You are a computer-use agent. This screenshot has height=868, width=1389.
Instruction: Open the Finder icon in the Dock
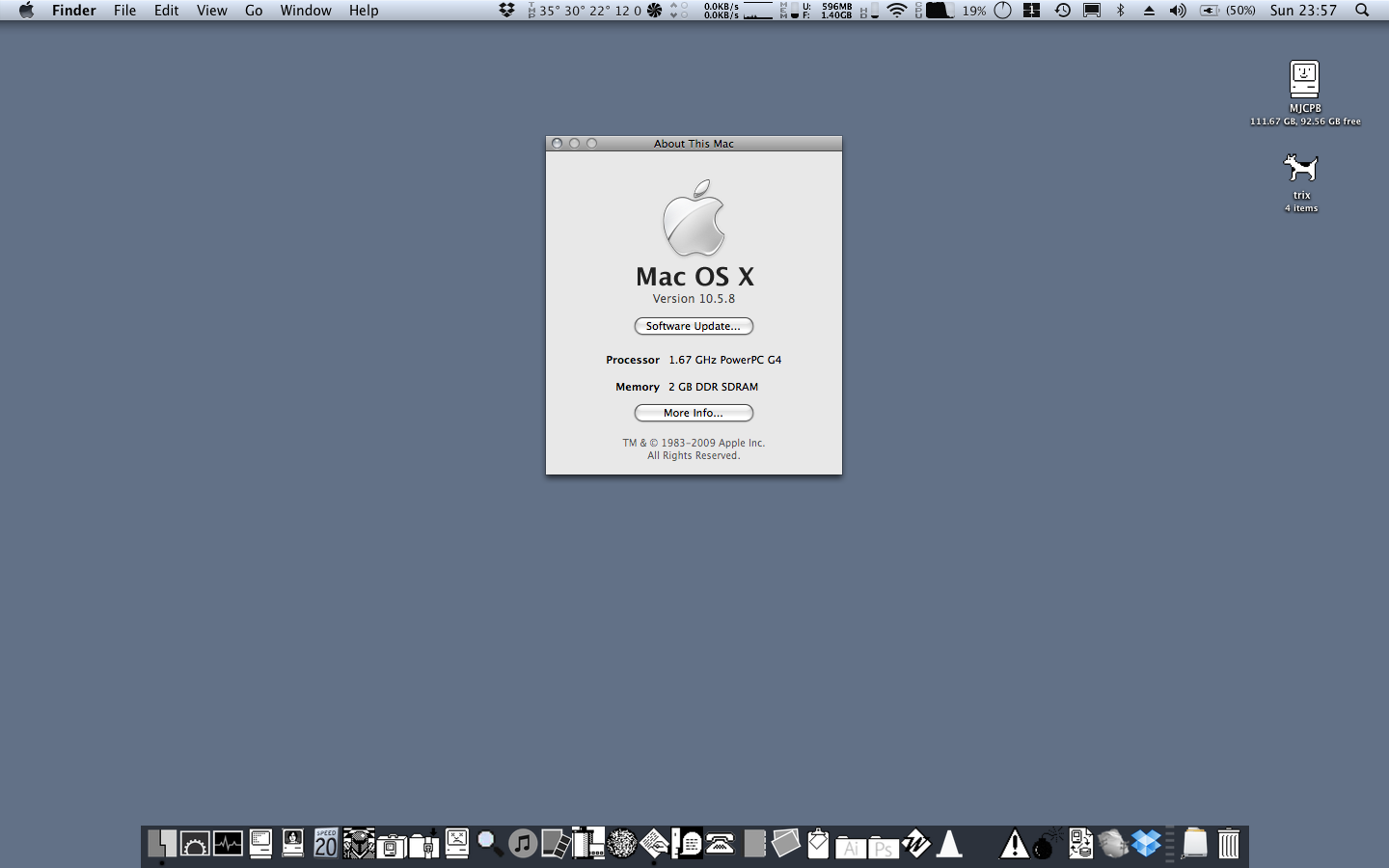162,844
